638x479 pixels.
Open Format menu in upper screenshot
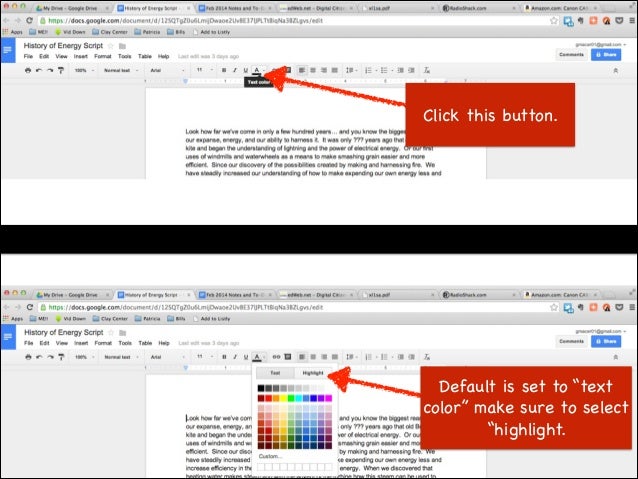[x=103, y=56]
